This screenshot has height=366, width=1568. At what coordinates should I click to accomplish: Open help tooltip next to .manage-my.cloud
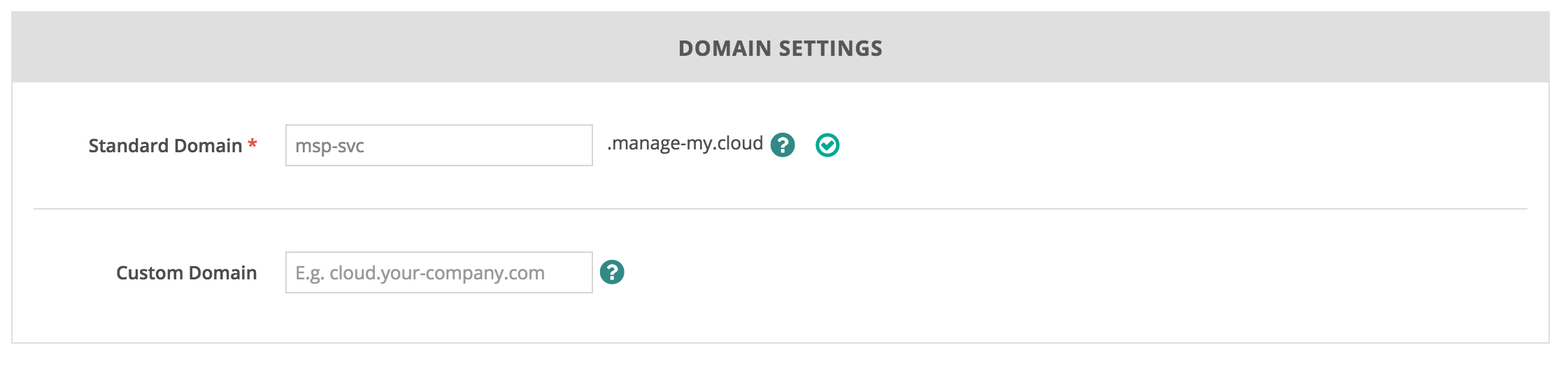(x=783, y=145)
